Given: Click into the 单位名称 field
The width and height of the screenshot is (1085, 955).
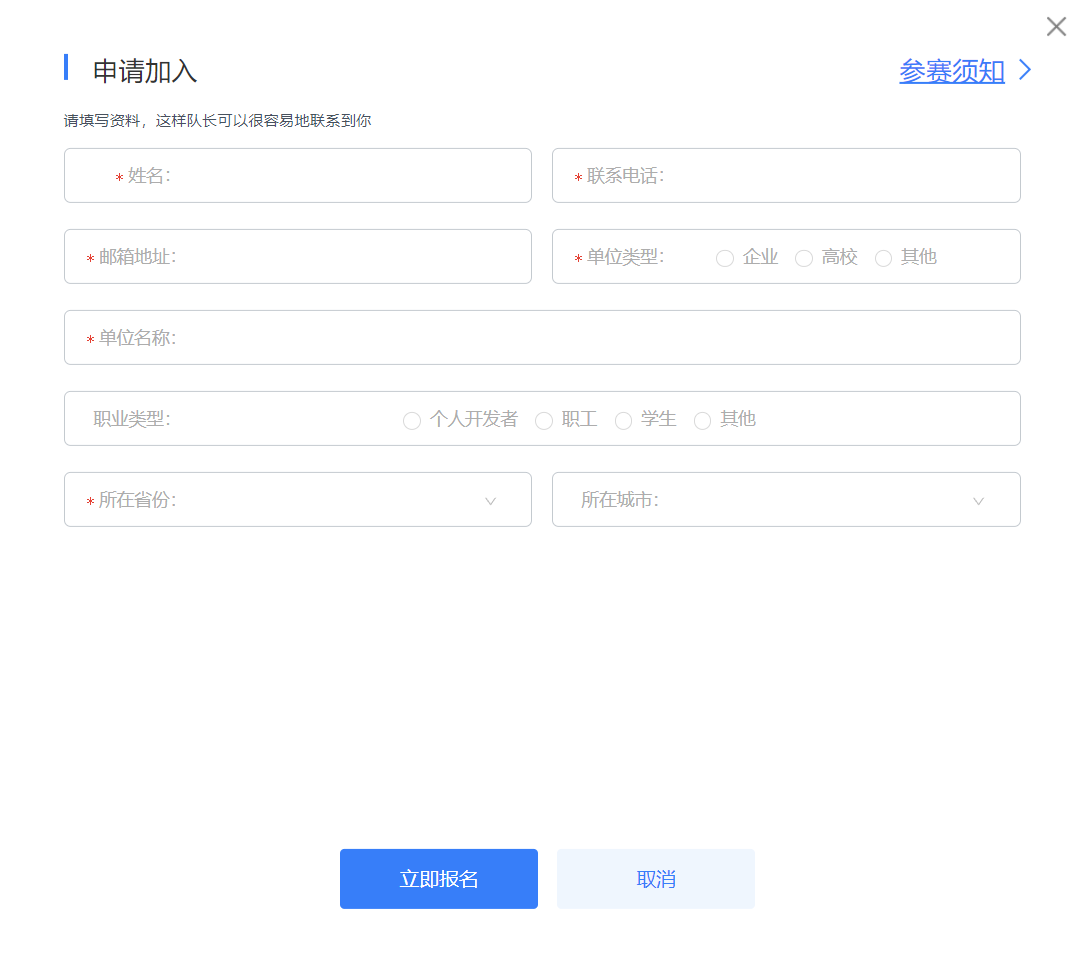Looking at the screenshot, I should [x=542, y=338].
